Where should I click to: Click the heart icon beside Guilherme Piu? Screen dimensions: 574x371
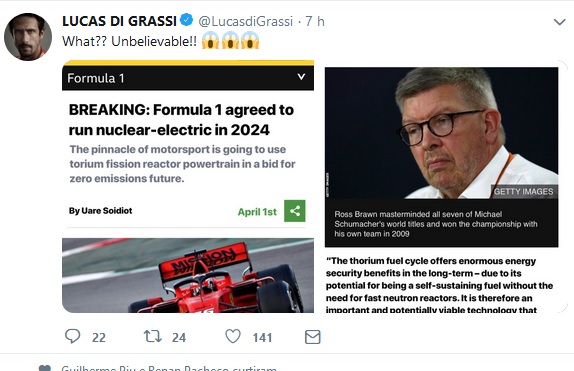pyautogui.click(x=45, y=368)
